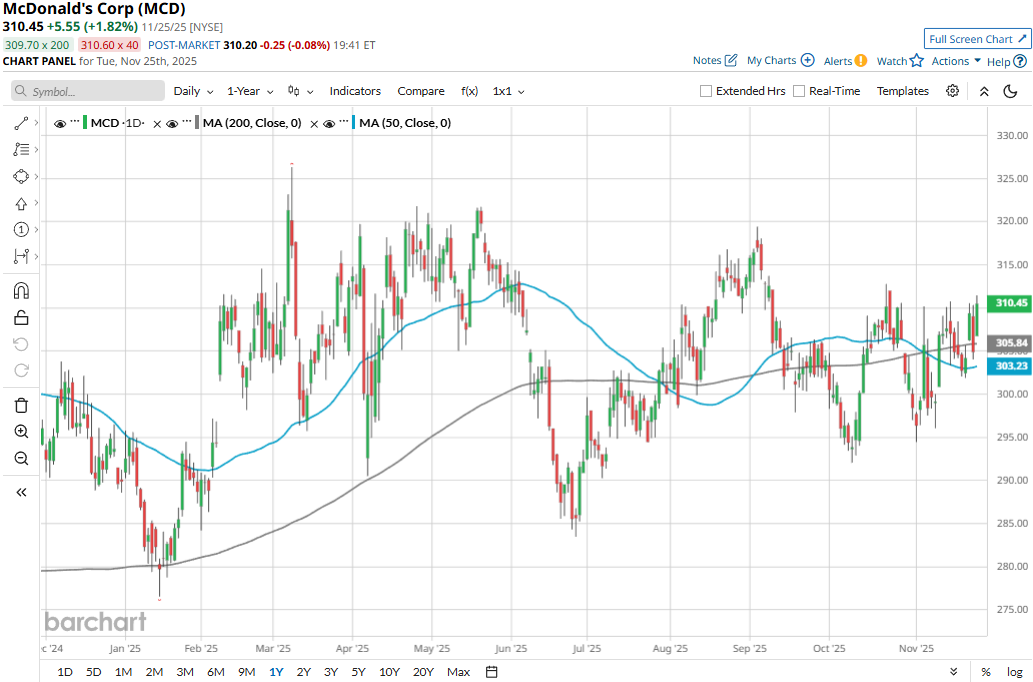Image resolution: width=1033 pixels, height=682 pixels.
Task: Open MCD series options ellipsis
Action: 75,122
